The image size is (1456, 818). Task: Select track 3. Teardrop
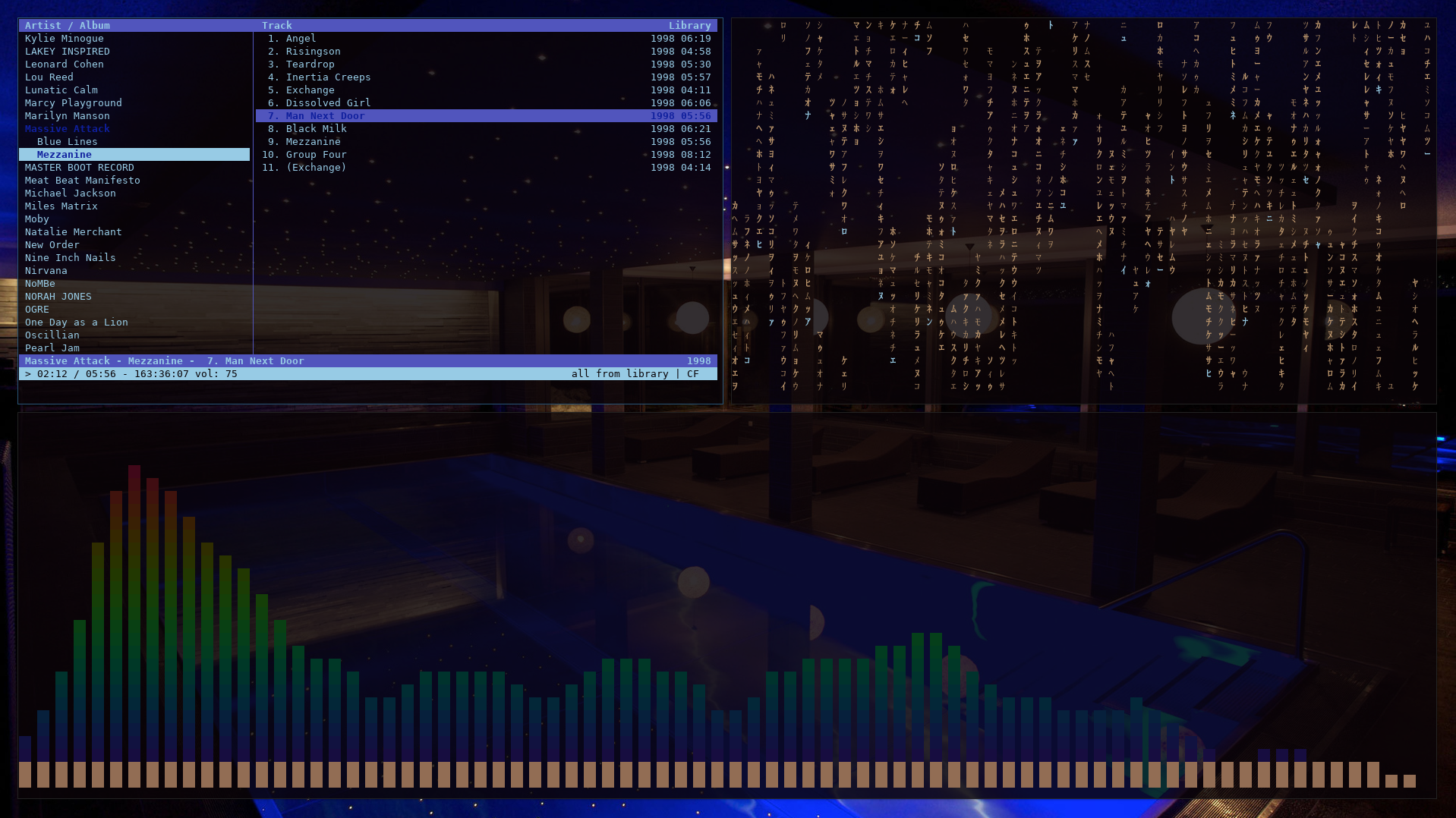click(x=487, y=64)
